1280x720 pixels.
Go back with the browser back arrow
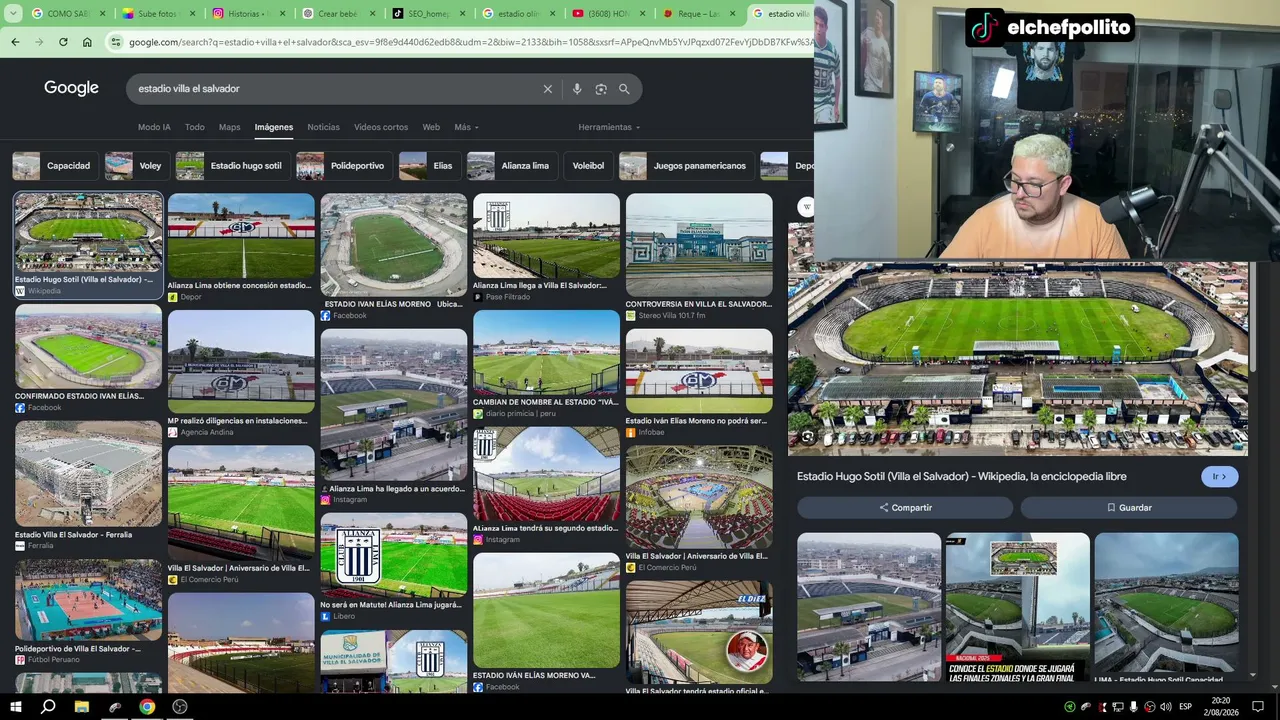[15, 42]
